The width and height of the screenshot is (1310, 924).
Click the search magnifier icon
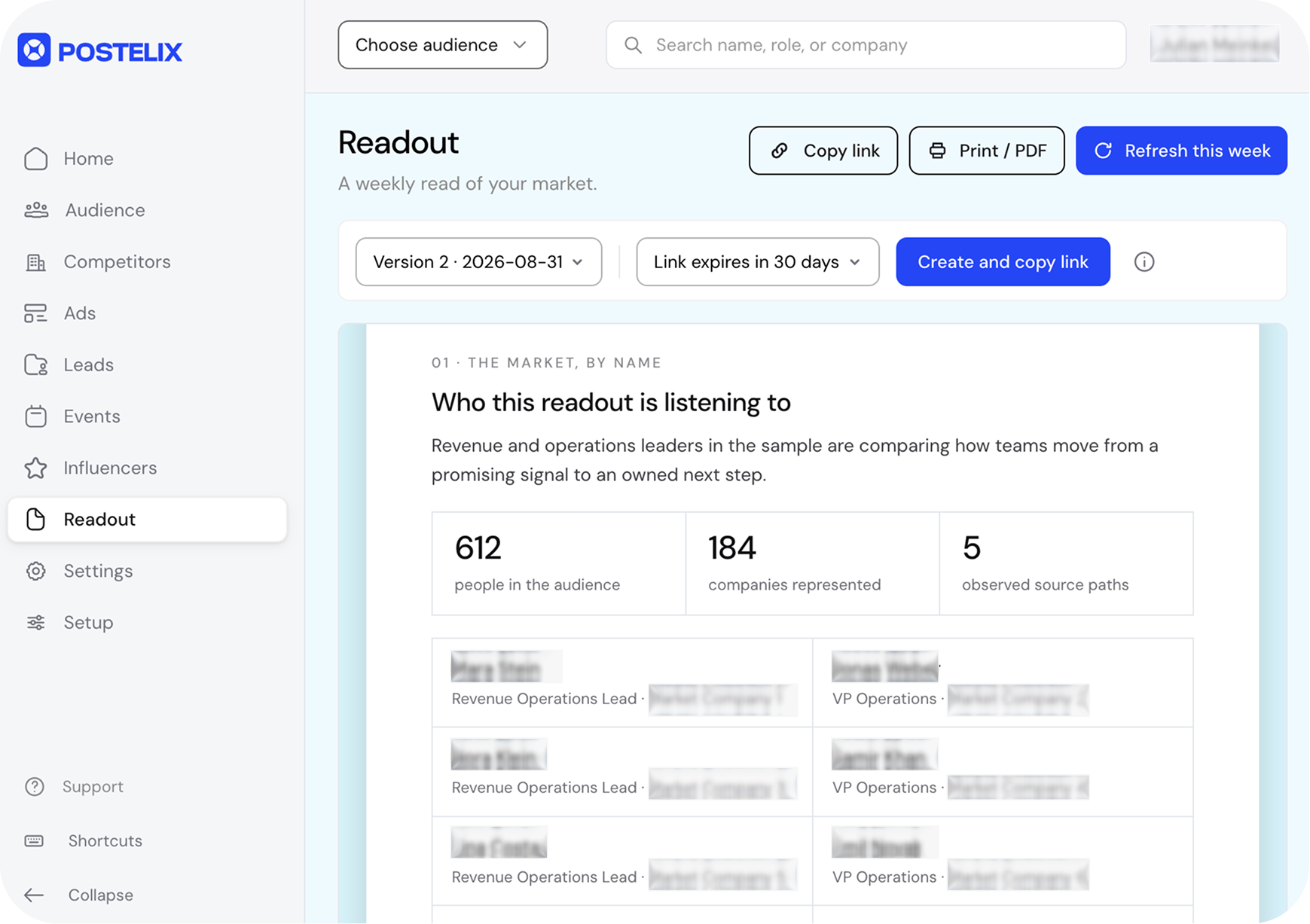(634, 45)
